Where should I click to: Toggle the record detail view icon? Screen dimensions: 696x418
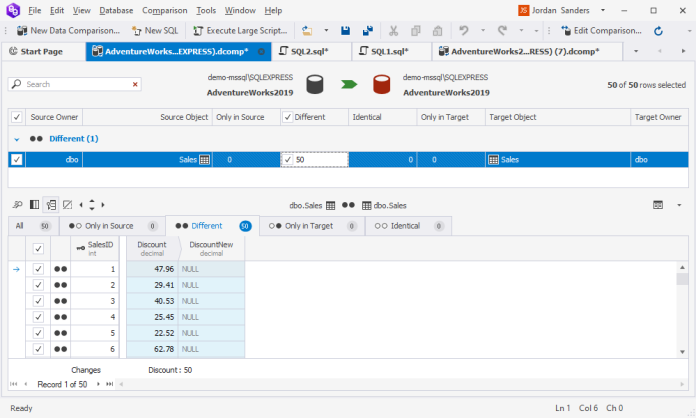pos(51,205)
